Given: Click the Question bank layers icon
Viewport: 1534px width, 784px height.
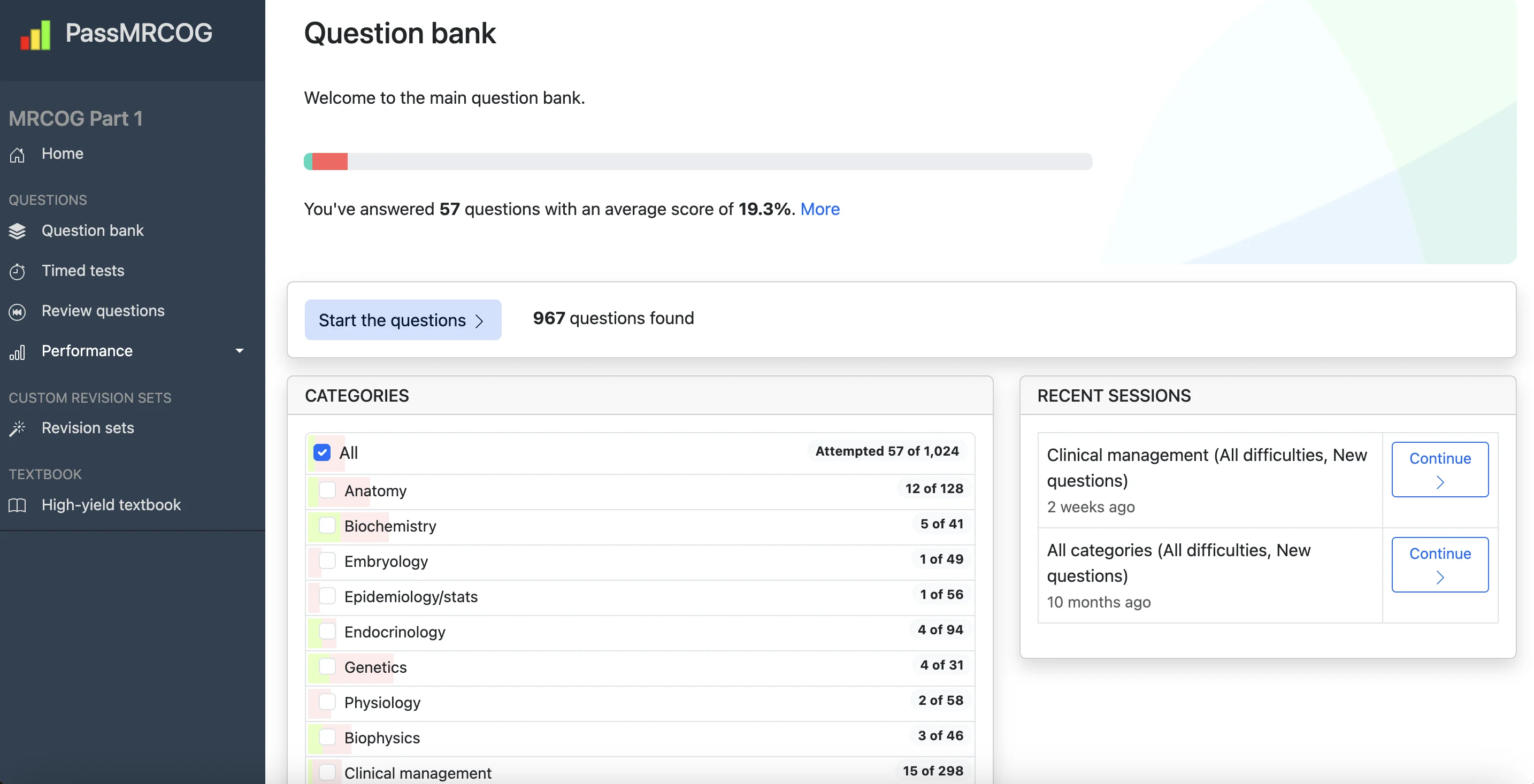Looking at the screenshot, I should 17,231.
